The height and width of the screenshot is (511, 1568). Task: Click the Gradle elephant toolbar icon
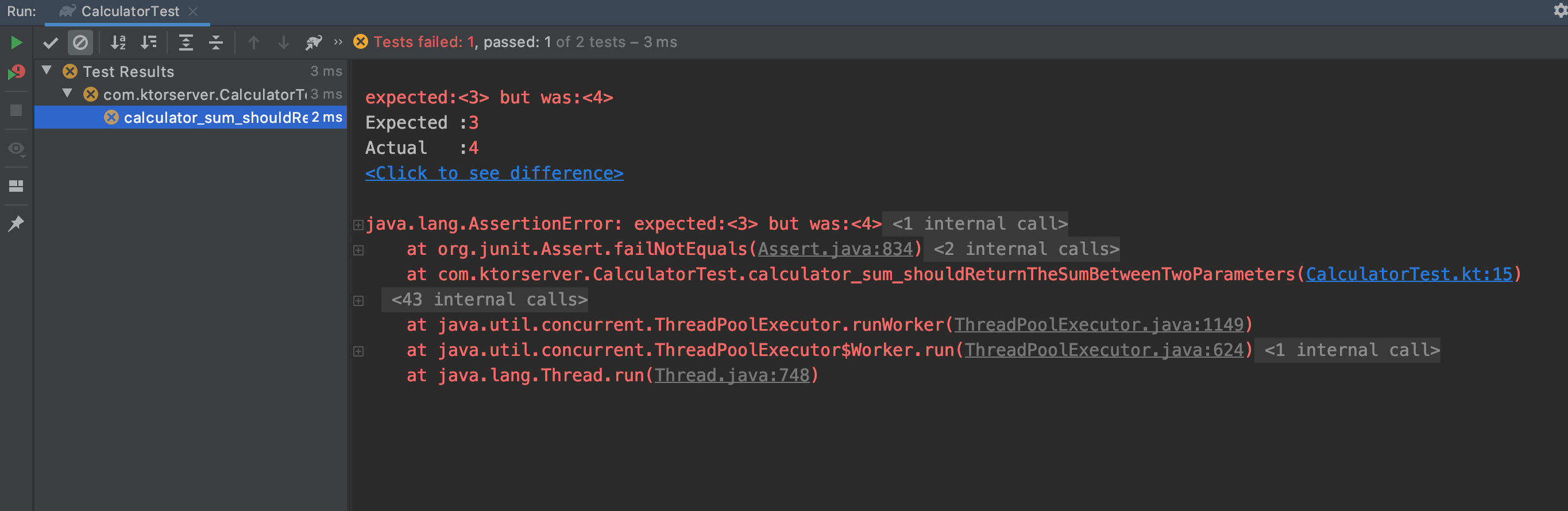[x=314, y=42]
